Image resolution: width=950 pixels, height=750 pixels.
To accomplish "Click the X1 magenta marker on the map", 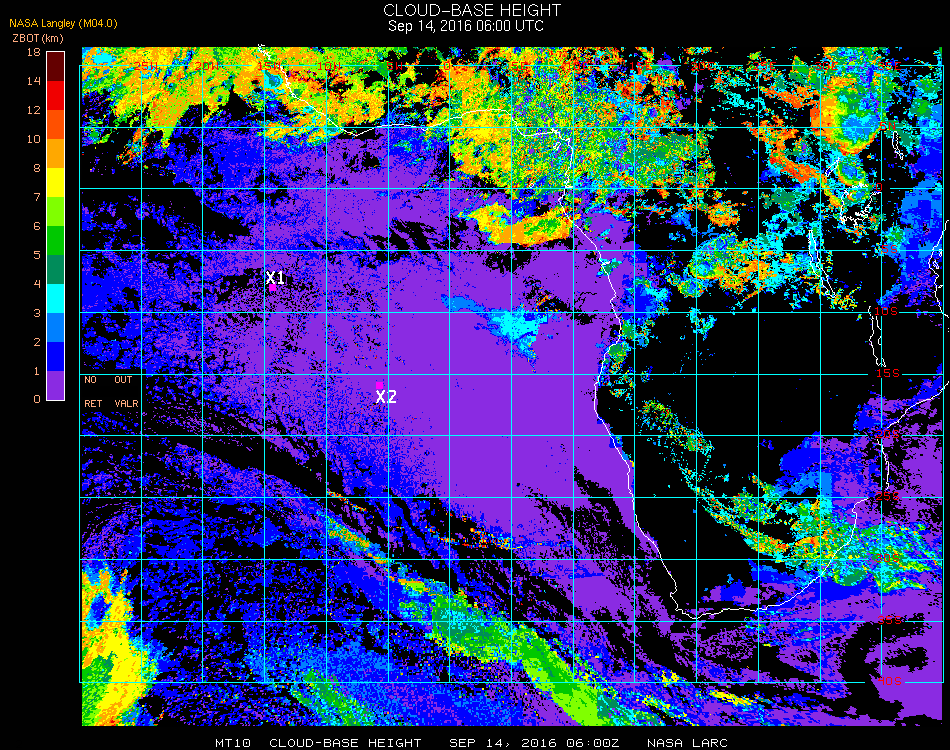I will [273, 288].
